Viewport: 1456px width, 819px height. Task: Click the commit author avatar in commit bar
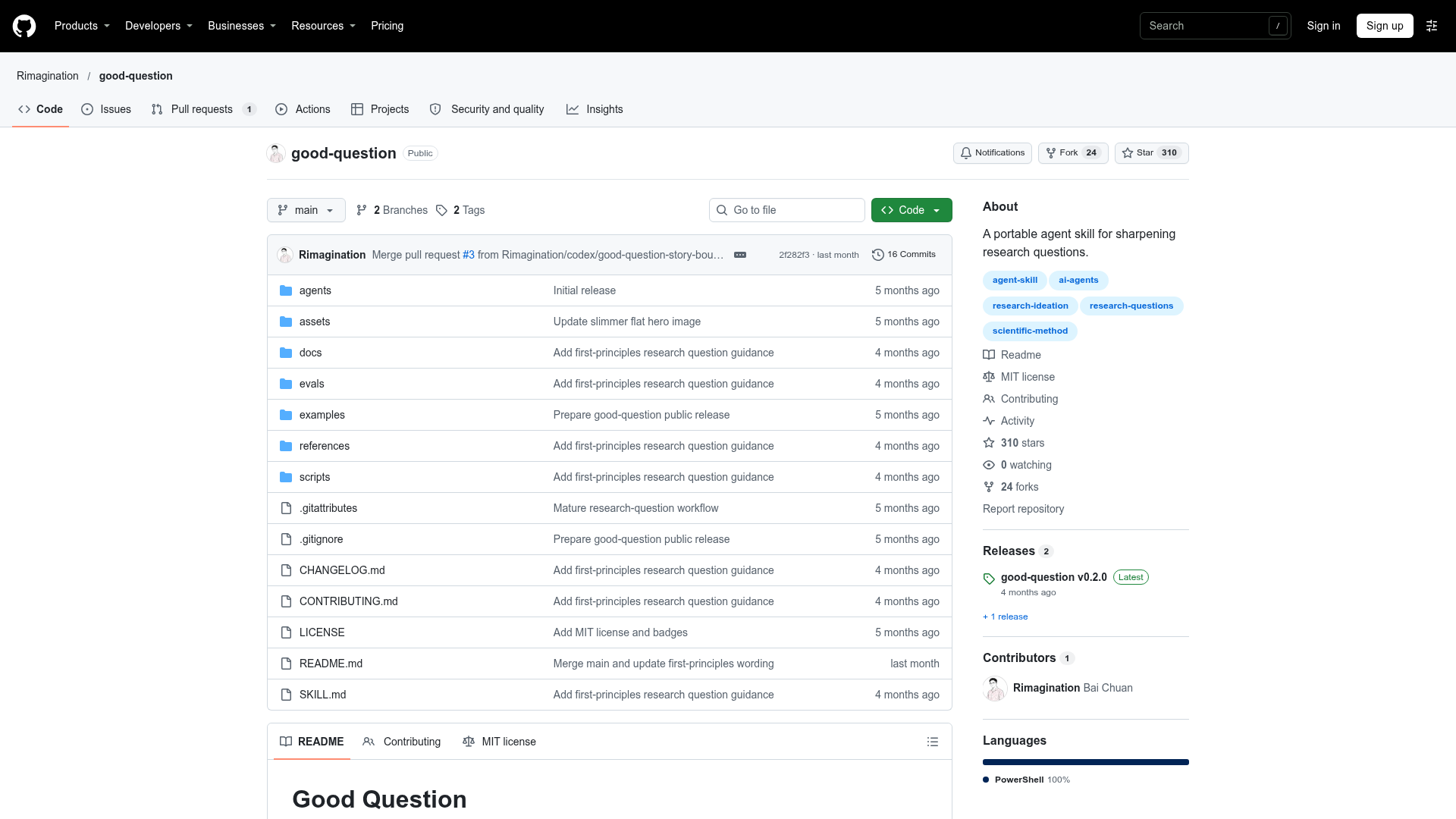coord(285,255)
